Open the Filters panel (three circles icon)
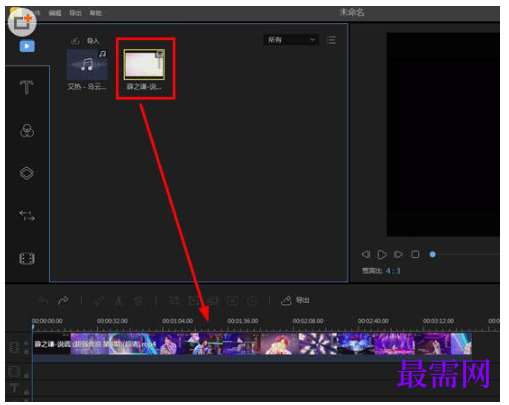The height and width of the screenshot is (405, 509). pyautogui.click(x=27, y=130)
